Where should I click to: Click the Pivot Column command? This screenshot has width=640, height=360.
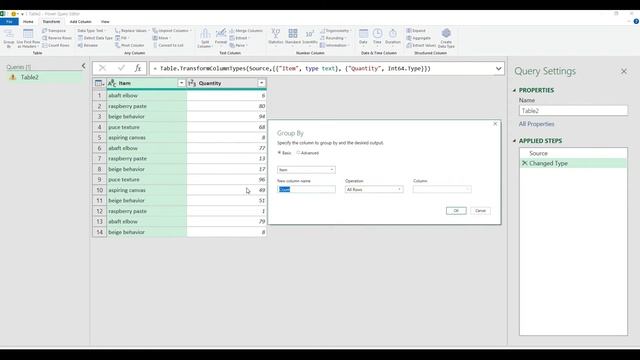click(129, 45)
